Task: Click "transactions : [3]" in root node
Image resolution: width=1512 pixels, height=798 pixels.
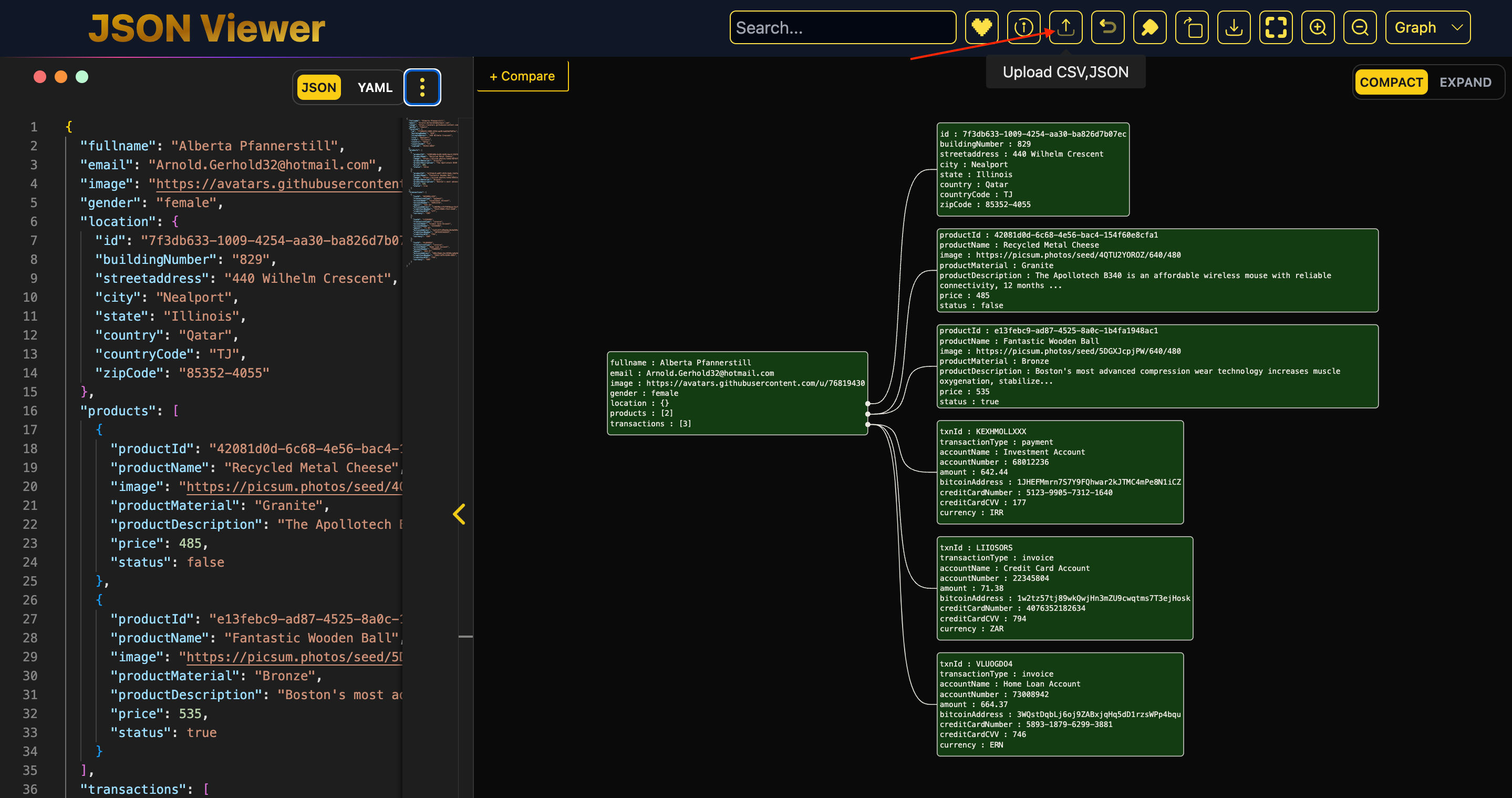Action: click(x=650, y=424)
